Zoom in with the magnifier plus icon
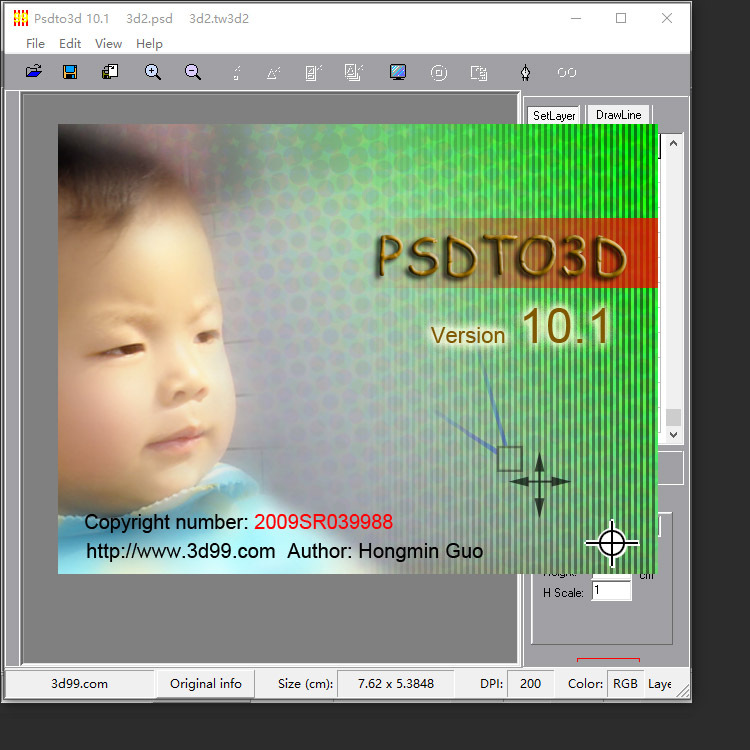Image resolution: width=750 pixels, height=750 pixels. click(153, 72)
